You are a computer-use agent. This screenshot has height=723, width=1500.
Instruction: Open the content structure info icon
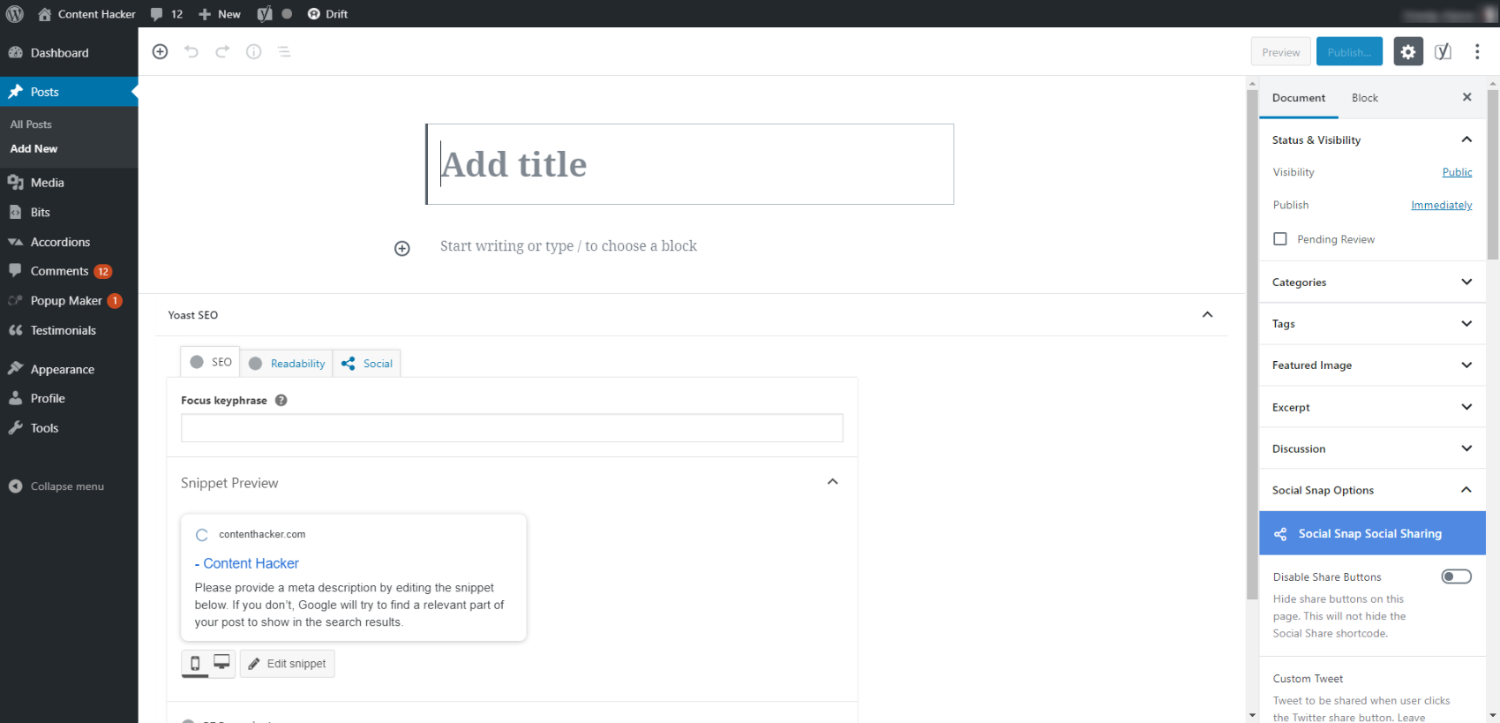coord(254,52)
